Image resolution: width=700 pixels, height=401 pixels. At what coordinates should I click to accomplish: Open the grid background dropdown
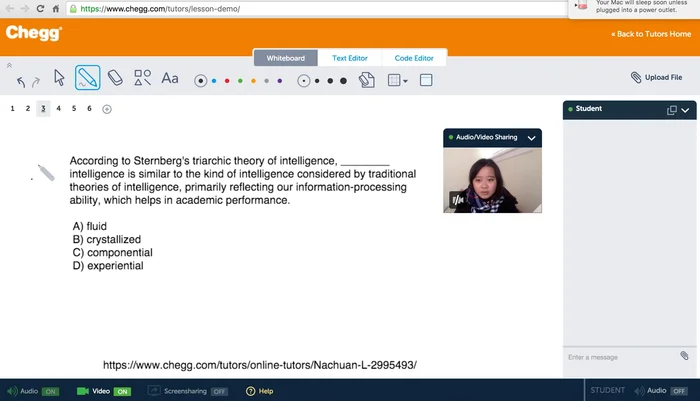click(x=397, y=80)
